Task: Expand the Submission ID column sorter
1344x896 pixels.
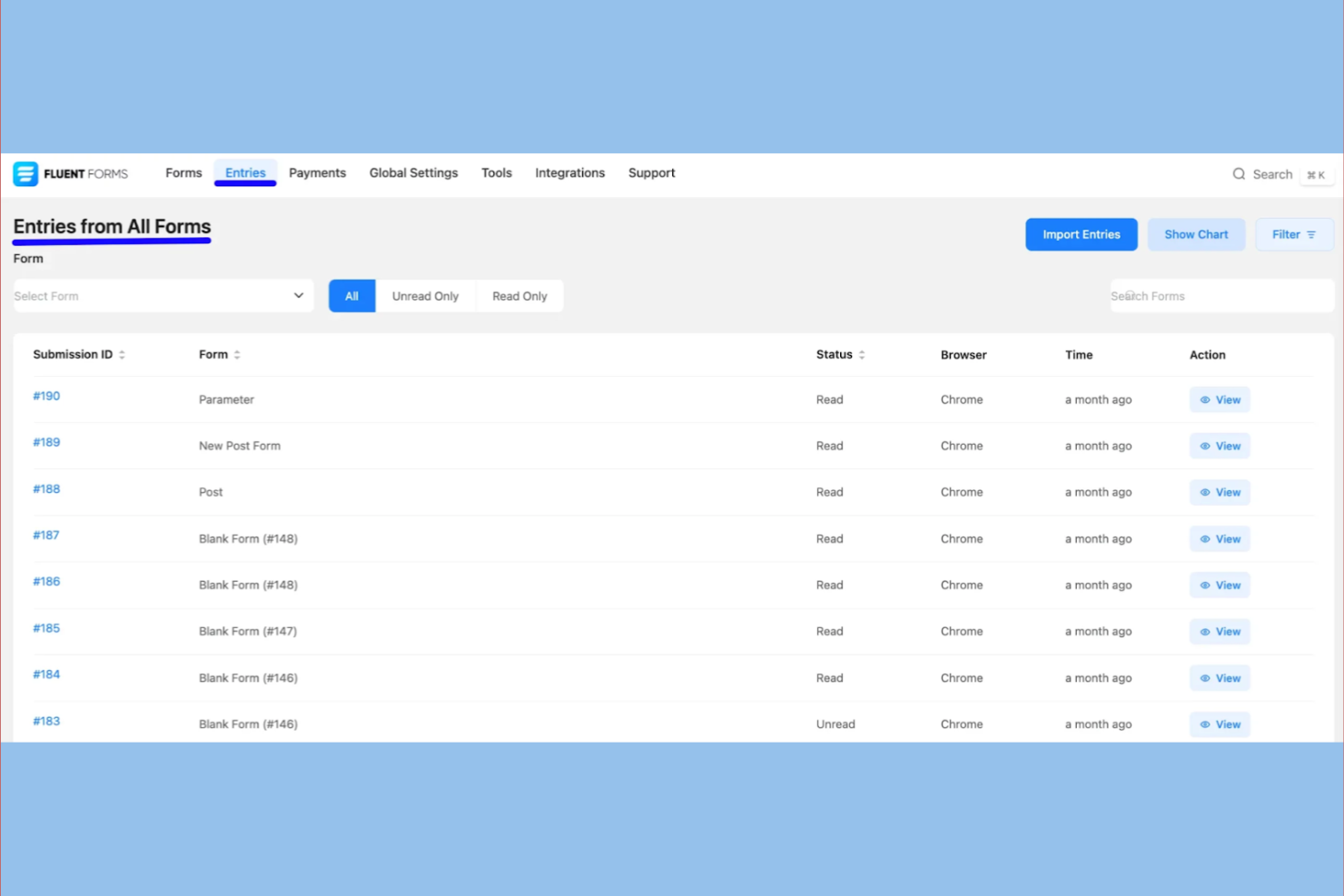Action: tap(122, 354)
